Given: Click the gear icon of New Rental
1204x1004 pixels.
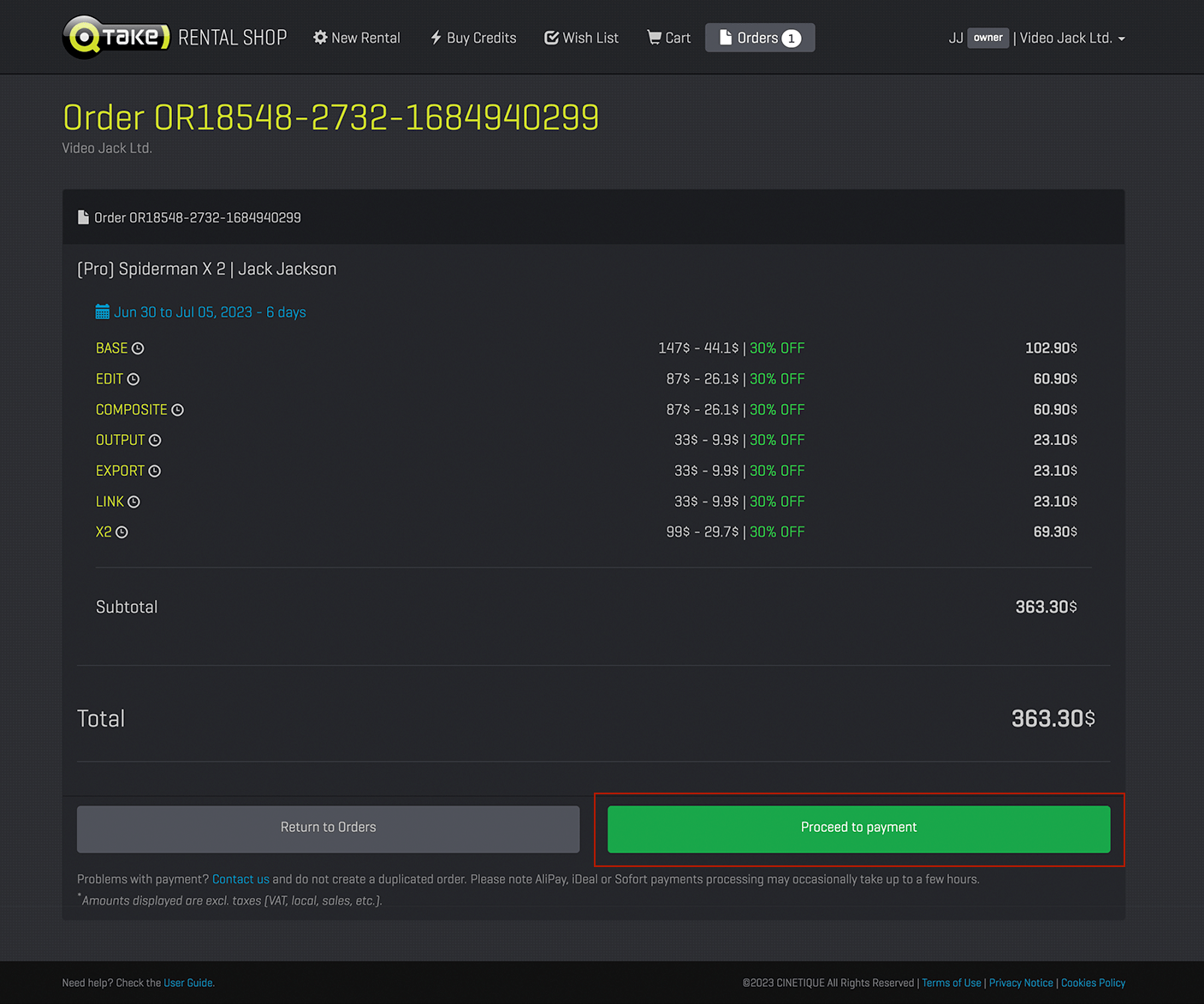Looking at the screenshot, I should click(320, 38).
